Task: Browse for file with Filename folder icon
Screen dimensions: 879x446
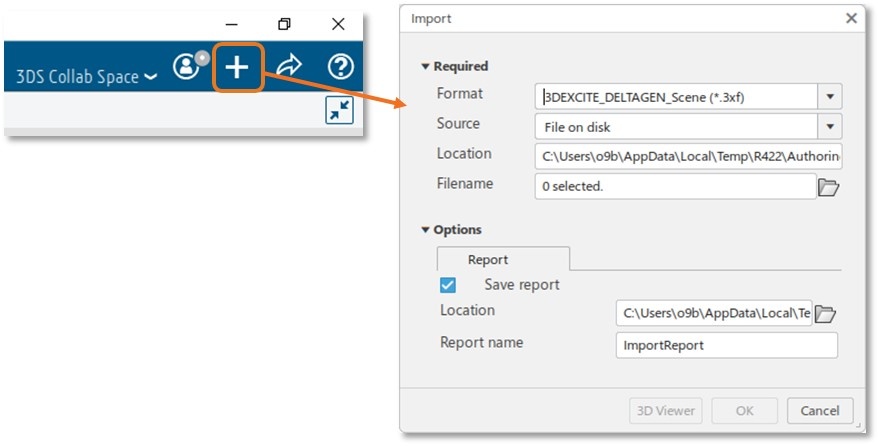Action: tap(829, 187)
